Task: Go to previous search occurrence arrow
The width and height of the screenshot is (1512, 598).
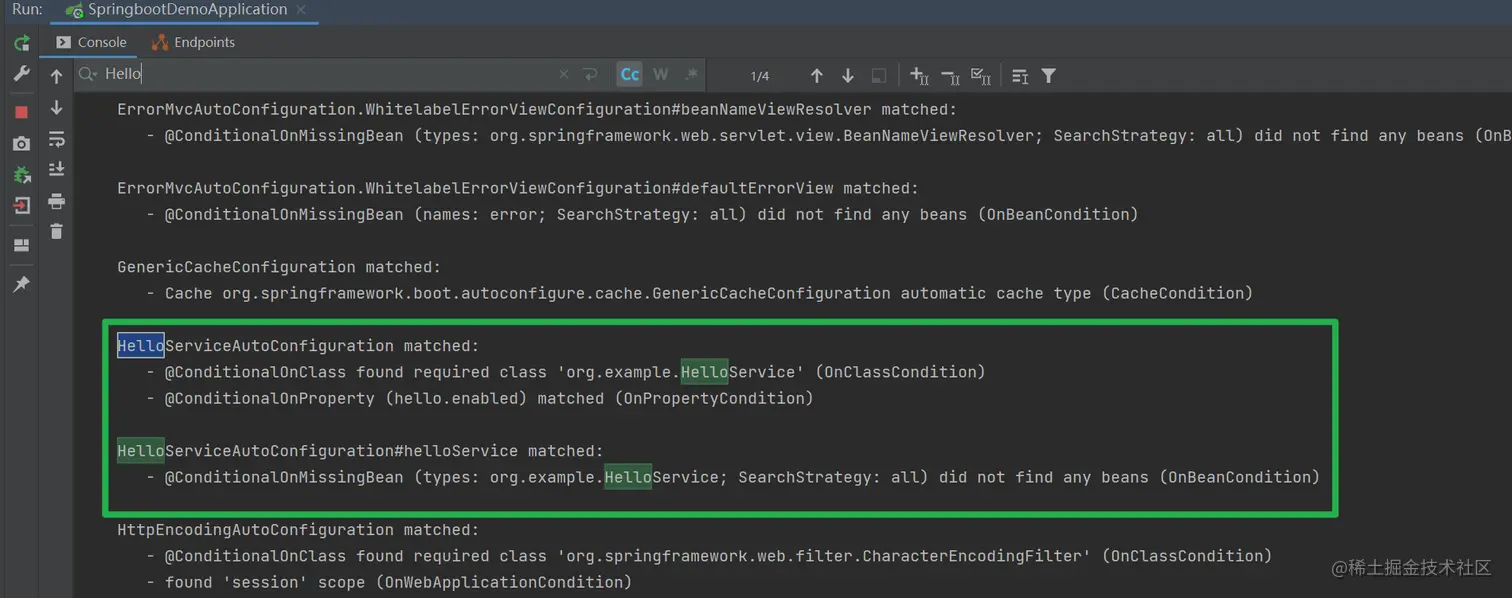Action: [x=817, y=76]
